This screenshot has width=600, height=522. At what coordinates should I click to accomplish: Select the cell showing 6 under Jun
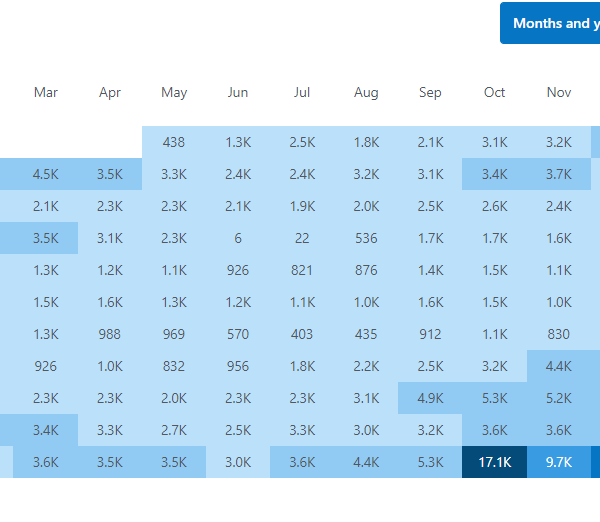tap(238, 238)
